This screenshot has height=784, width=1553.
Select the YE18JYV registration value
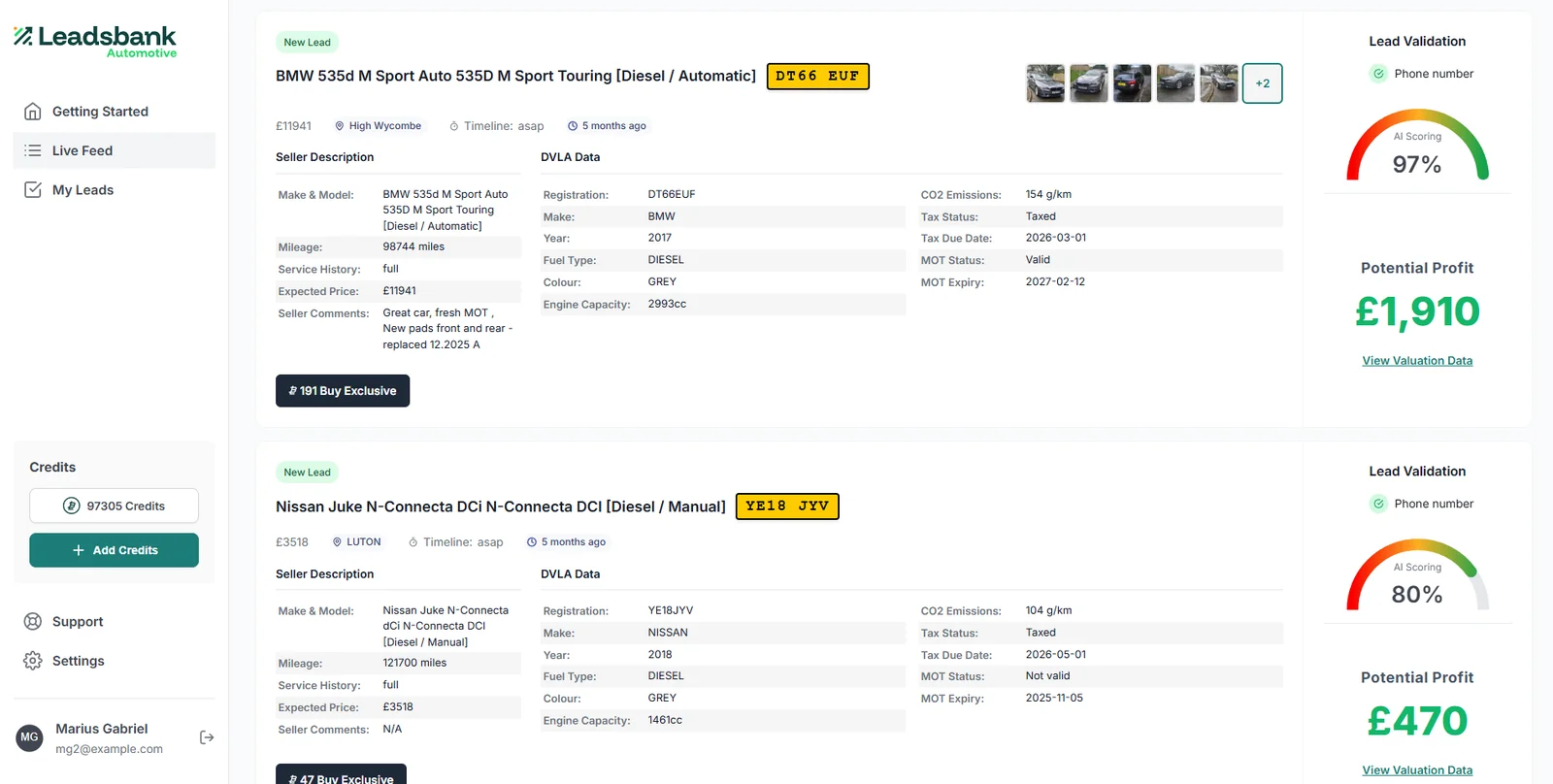click(671, 610)
